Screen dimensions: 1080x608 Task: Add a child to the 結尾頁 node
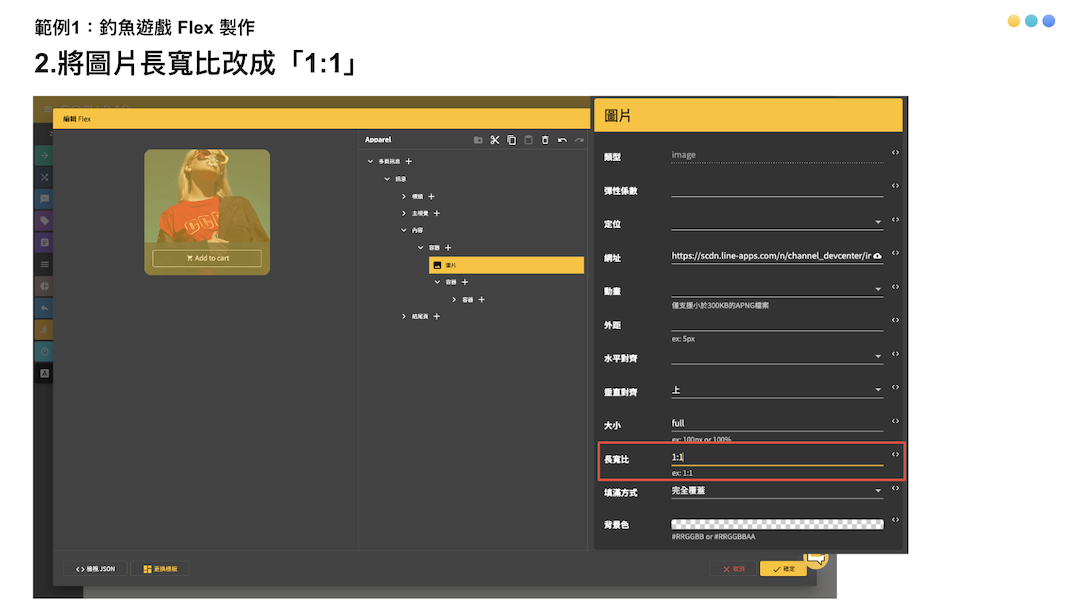(x=437, y=317)
